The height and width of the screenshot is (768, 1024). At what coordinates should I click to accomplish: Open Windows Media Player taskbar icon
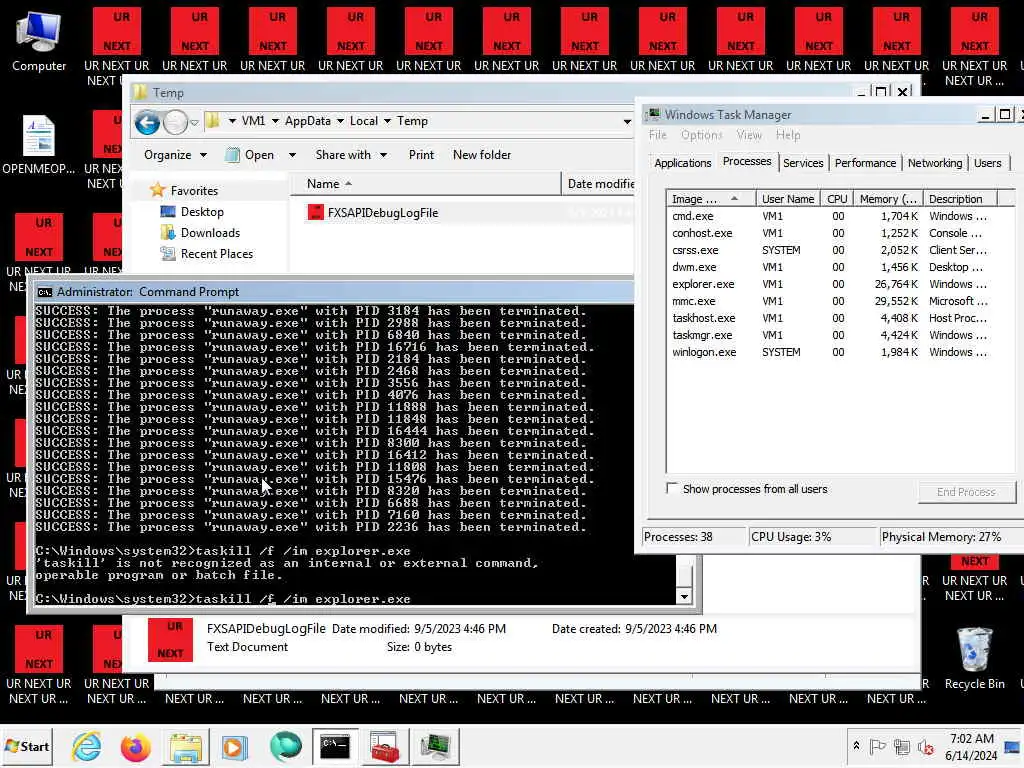coord(235,746)
